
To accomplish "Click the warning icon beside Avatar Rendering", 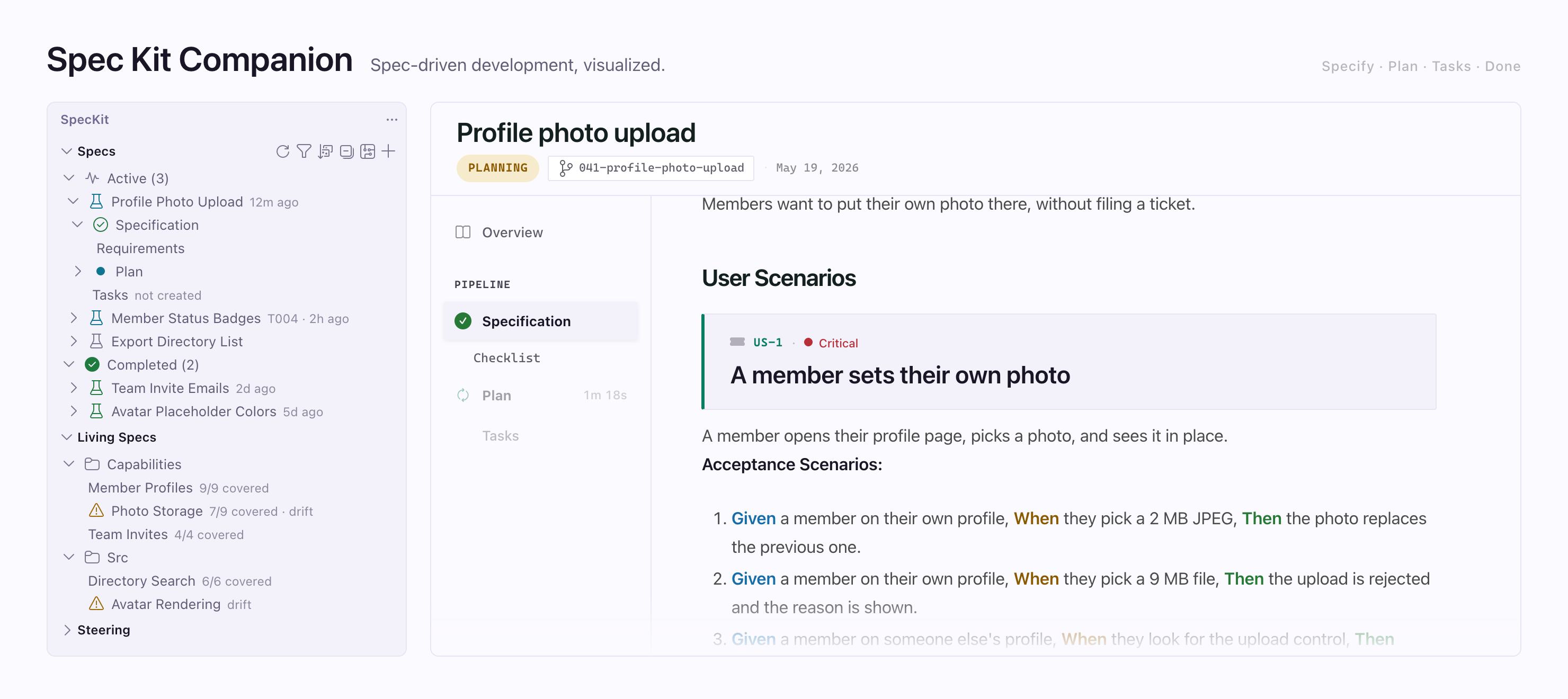I will click(96, 604).
